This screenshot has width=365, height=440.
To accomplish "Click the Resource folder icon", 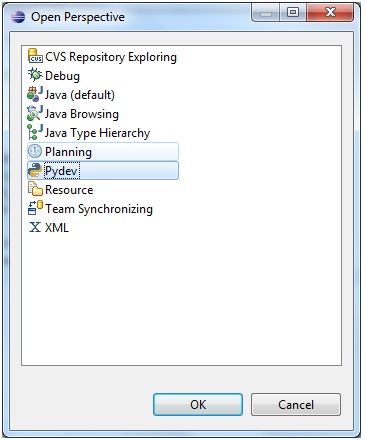I will pyautogui.click(x=35, y=189).
